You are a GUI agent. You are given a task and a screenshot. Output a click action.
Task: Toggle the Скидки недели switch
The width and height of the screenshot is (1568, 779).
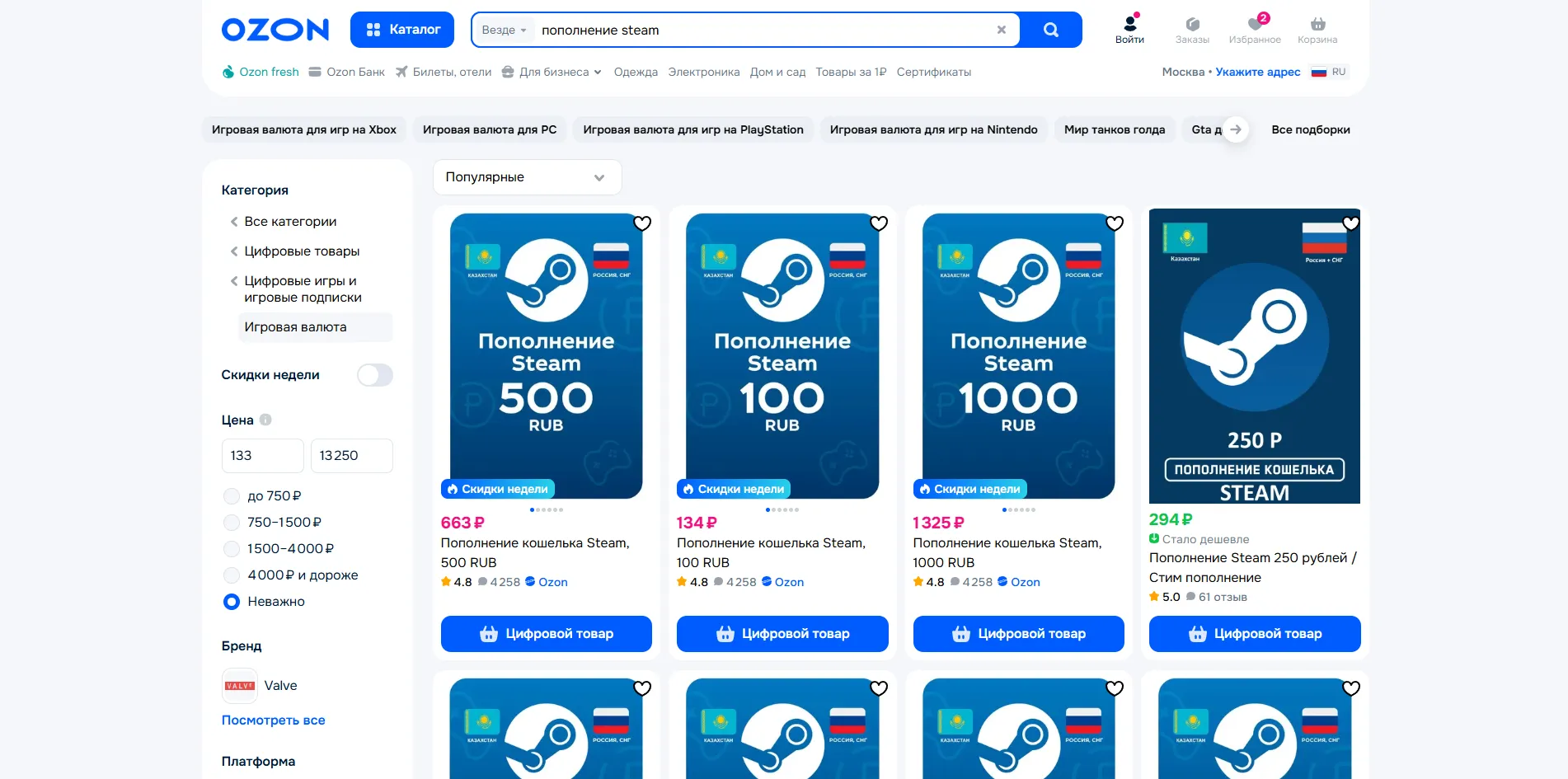coord(374,375)
